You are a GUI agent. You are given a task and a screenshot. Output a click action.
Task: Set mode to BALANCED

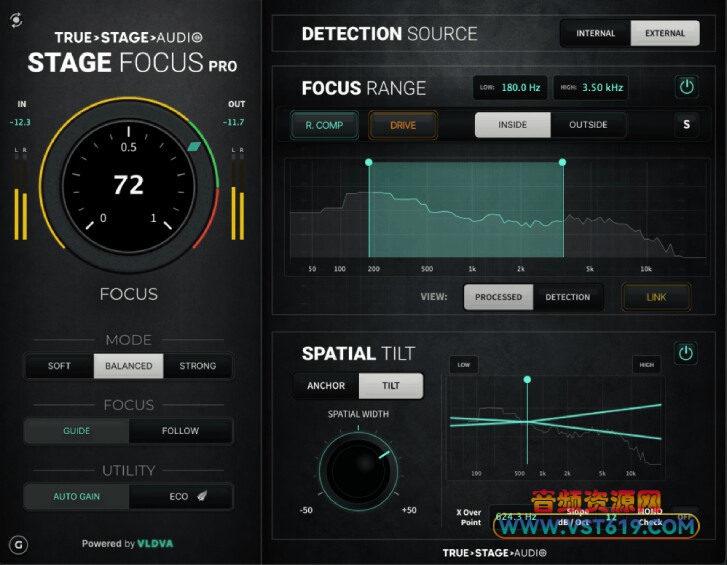[x=128, y=366]
